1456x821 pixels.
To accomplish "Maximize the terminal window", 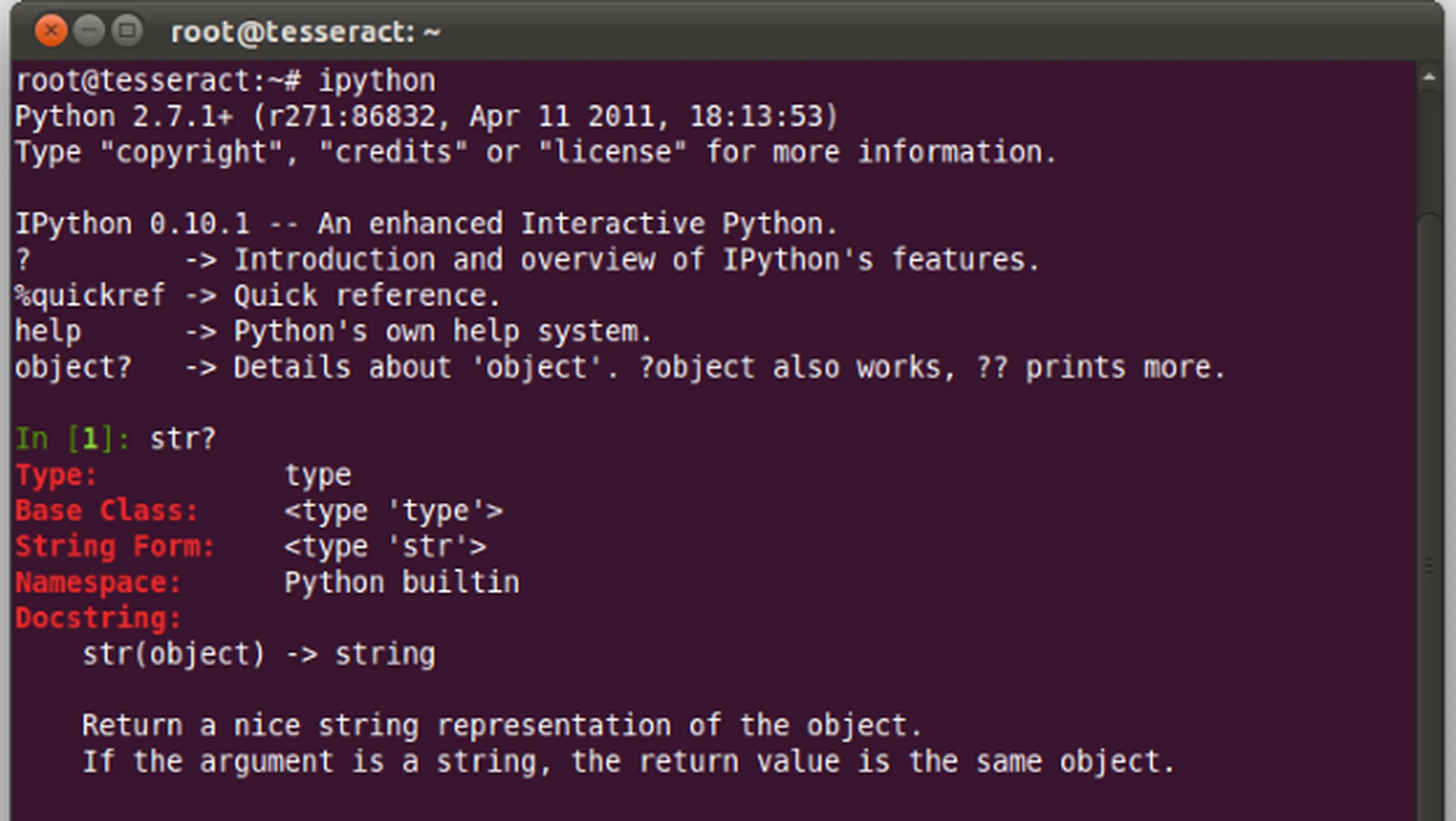I will (127, 31).
